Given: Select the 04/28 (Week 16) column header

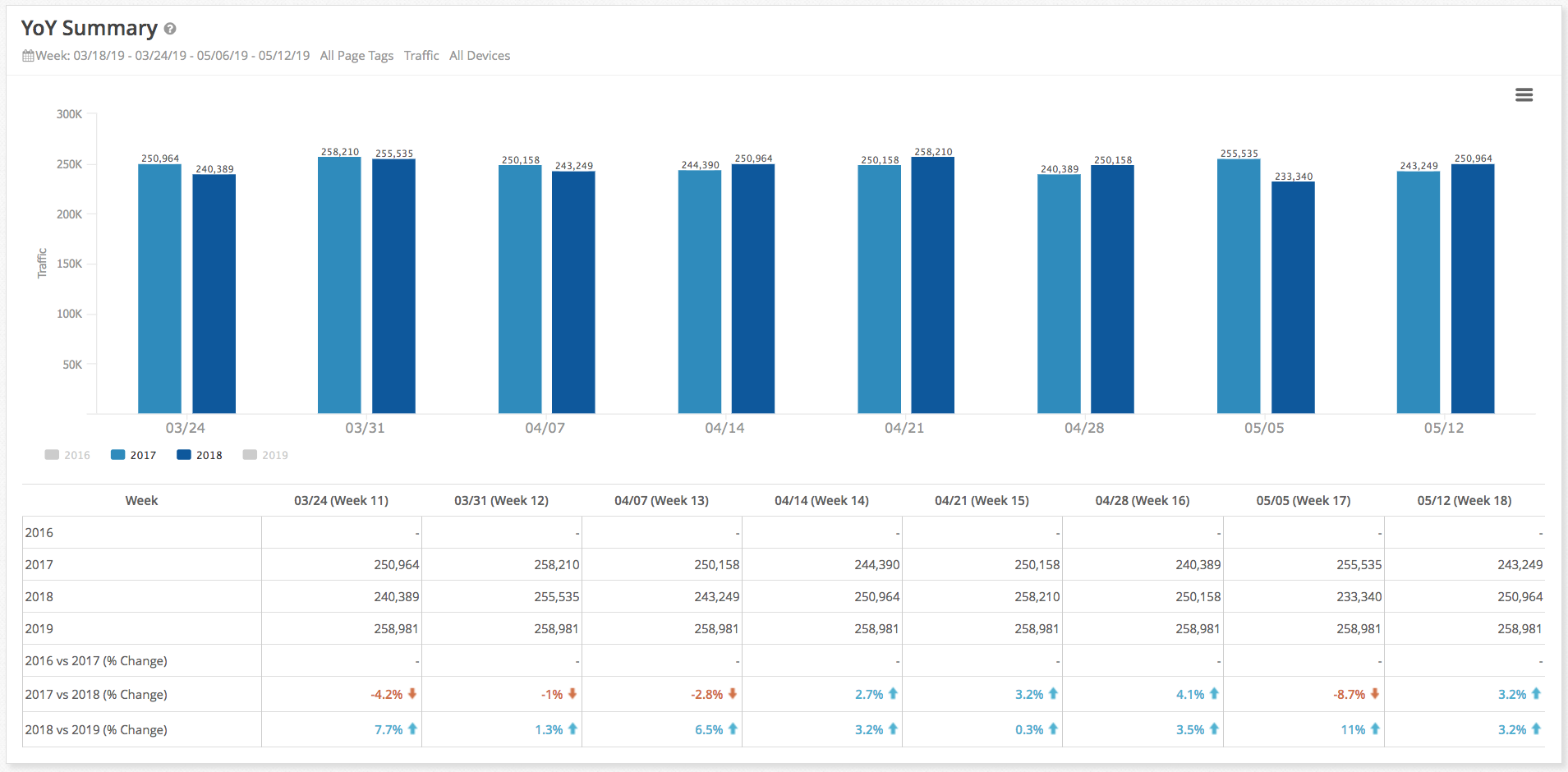Looking at the screenshot, I should pyautogui.click(x=1143, y=501).
